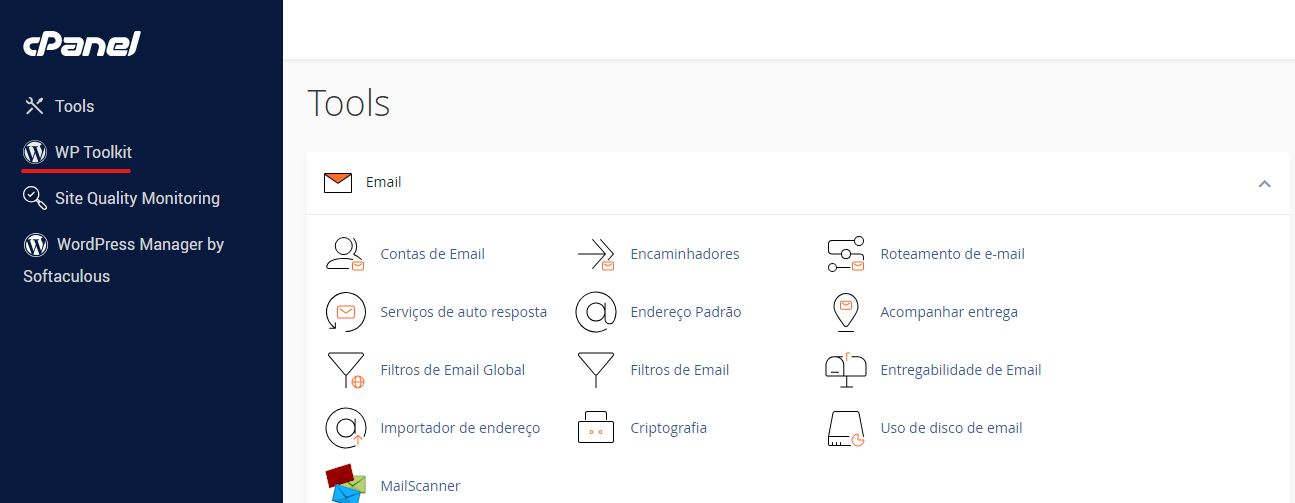Collapse the Email section with the chevron
This screenshot has width=1295, height=503.
click(1264, 183)
